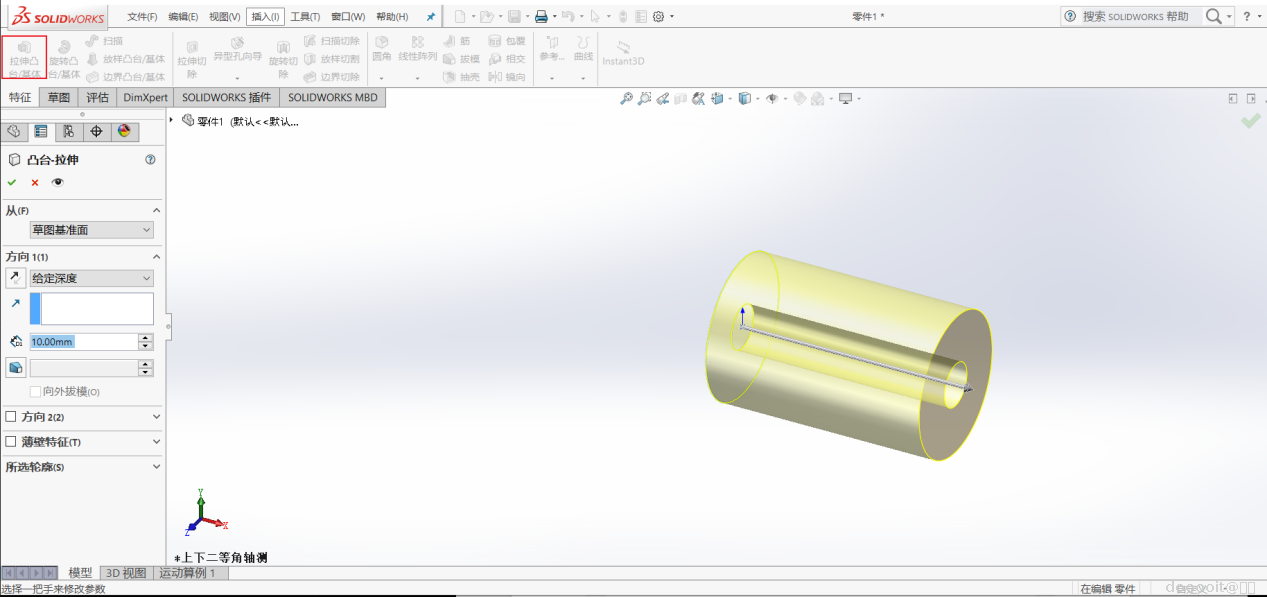Screen dimensions: 1267x597
Task: Click the Zoom to Fit magnifier icon
Action: click(626, 98)
